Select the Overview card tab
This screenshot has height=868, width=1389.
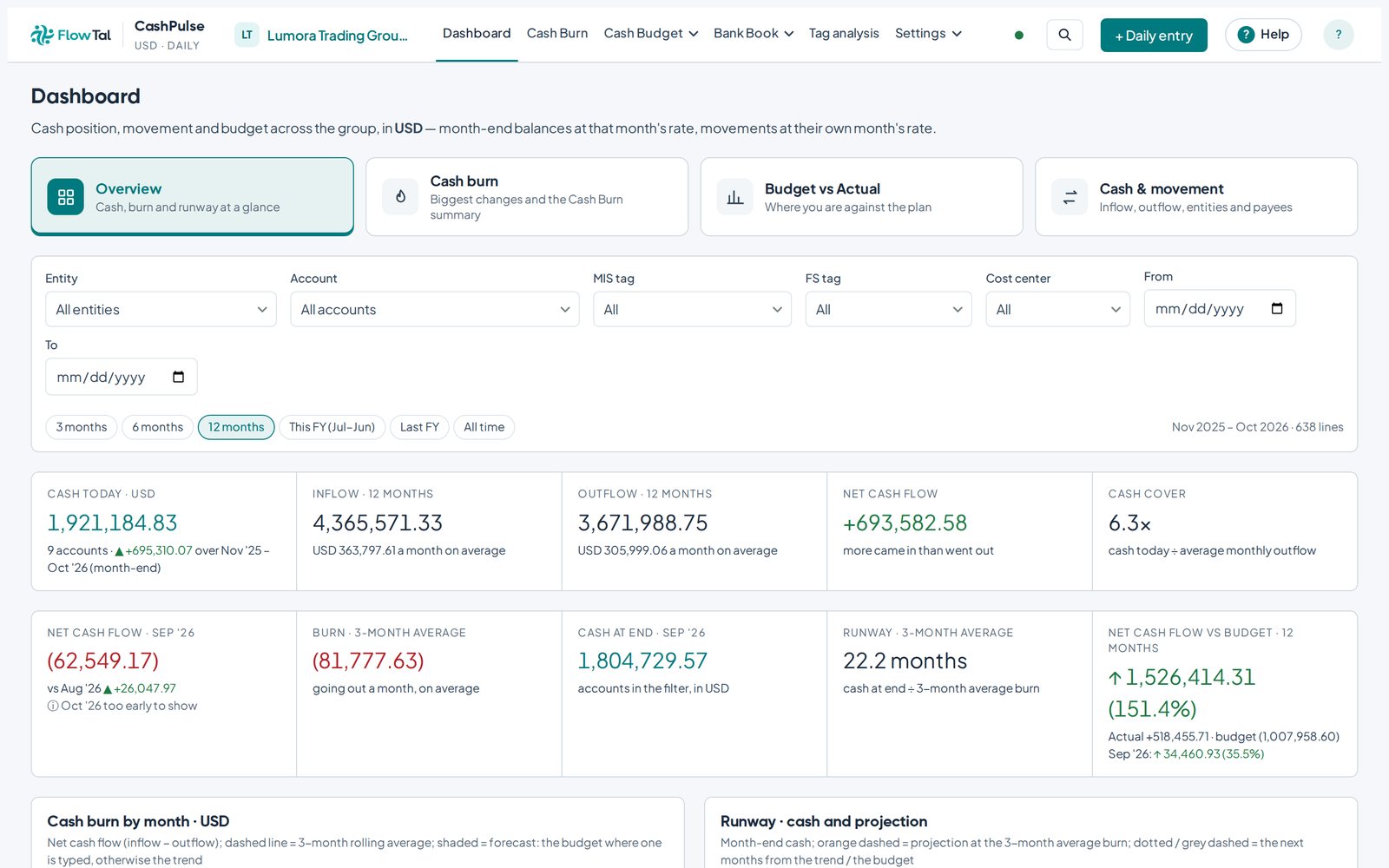192,196
